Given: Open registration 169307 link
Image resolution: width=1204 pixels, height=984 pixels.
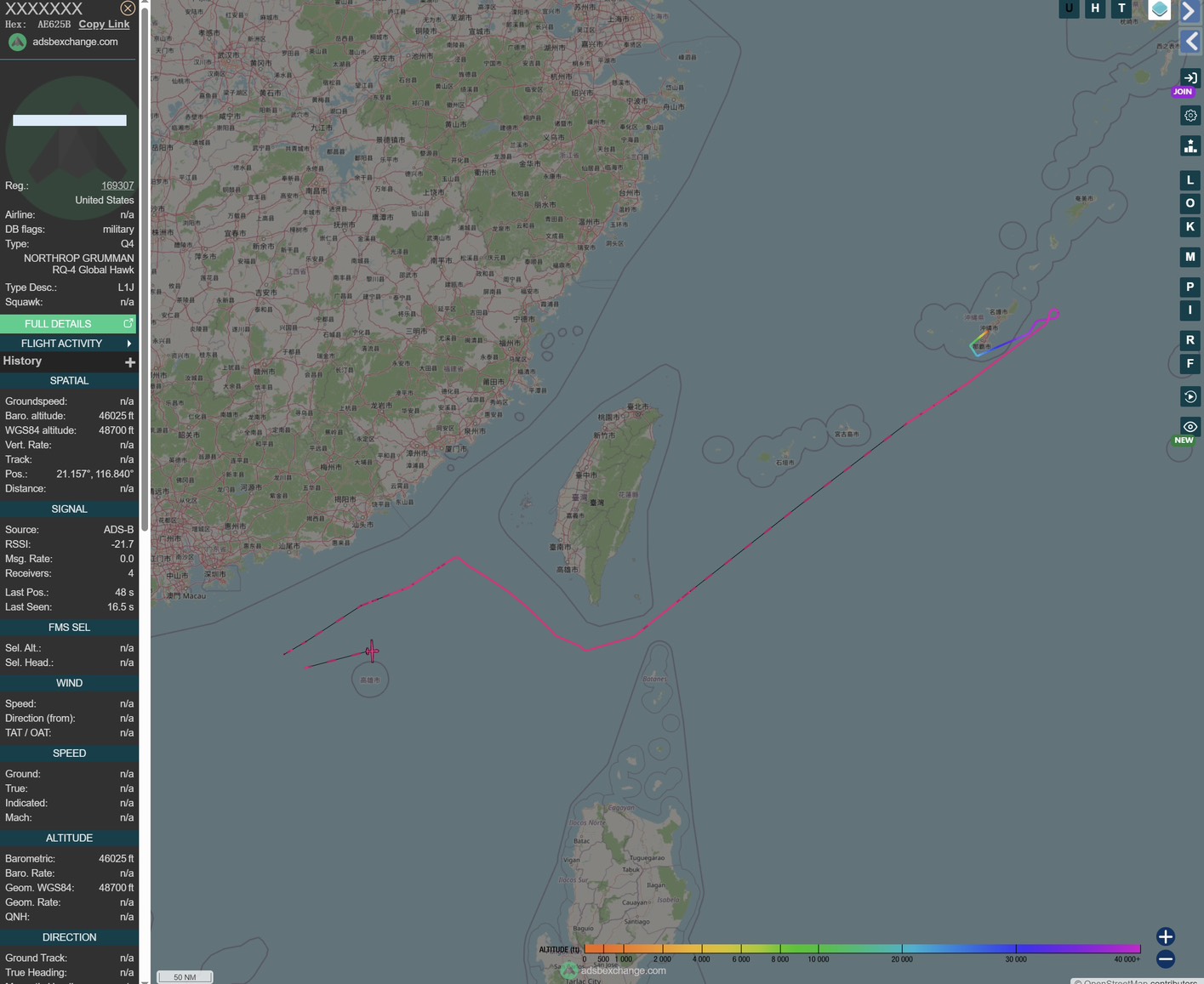Looking at the screenshot, I should (x=117, y=185).
